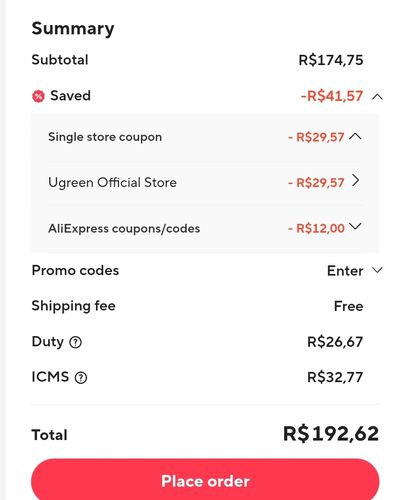397x500 pixels.
Task: Click the Shipping fee Free value
Action: (x=349, y=306)
